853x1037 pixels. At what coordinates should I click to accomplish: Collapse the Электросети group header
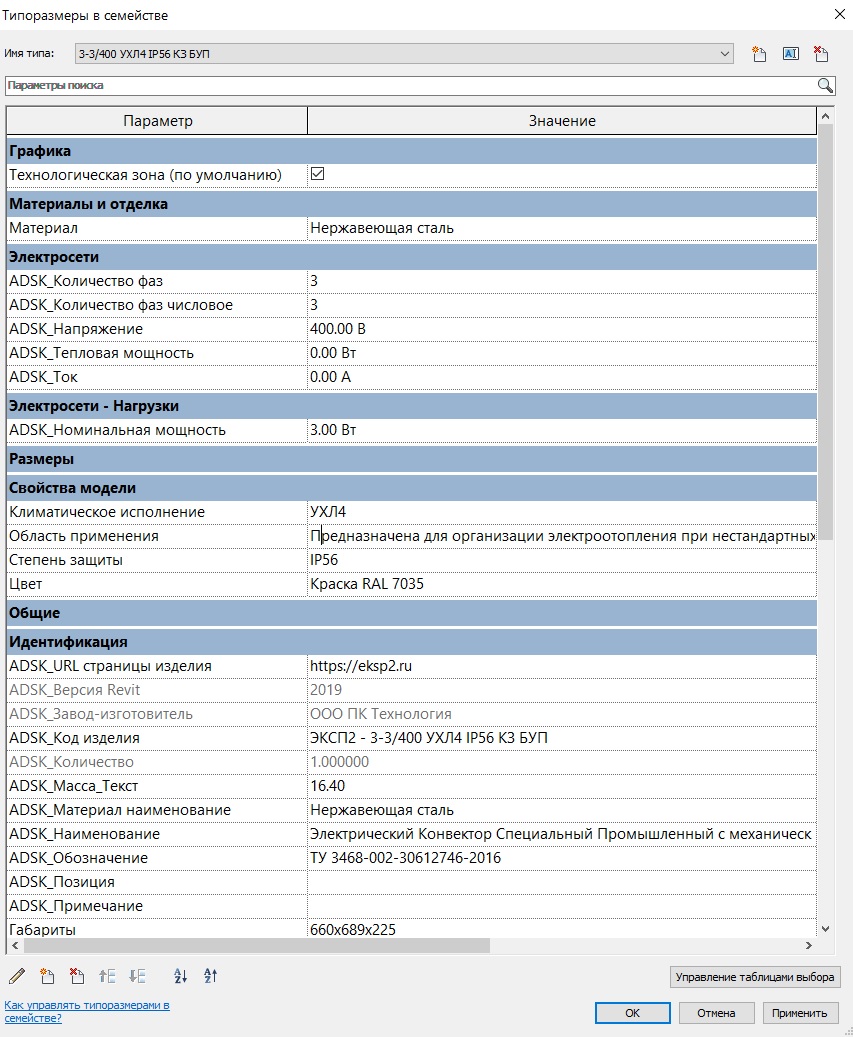(x=412, y=257)
